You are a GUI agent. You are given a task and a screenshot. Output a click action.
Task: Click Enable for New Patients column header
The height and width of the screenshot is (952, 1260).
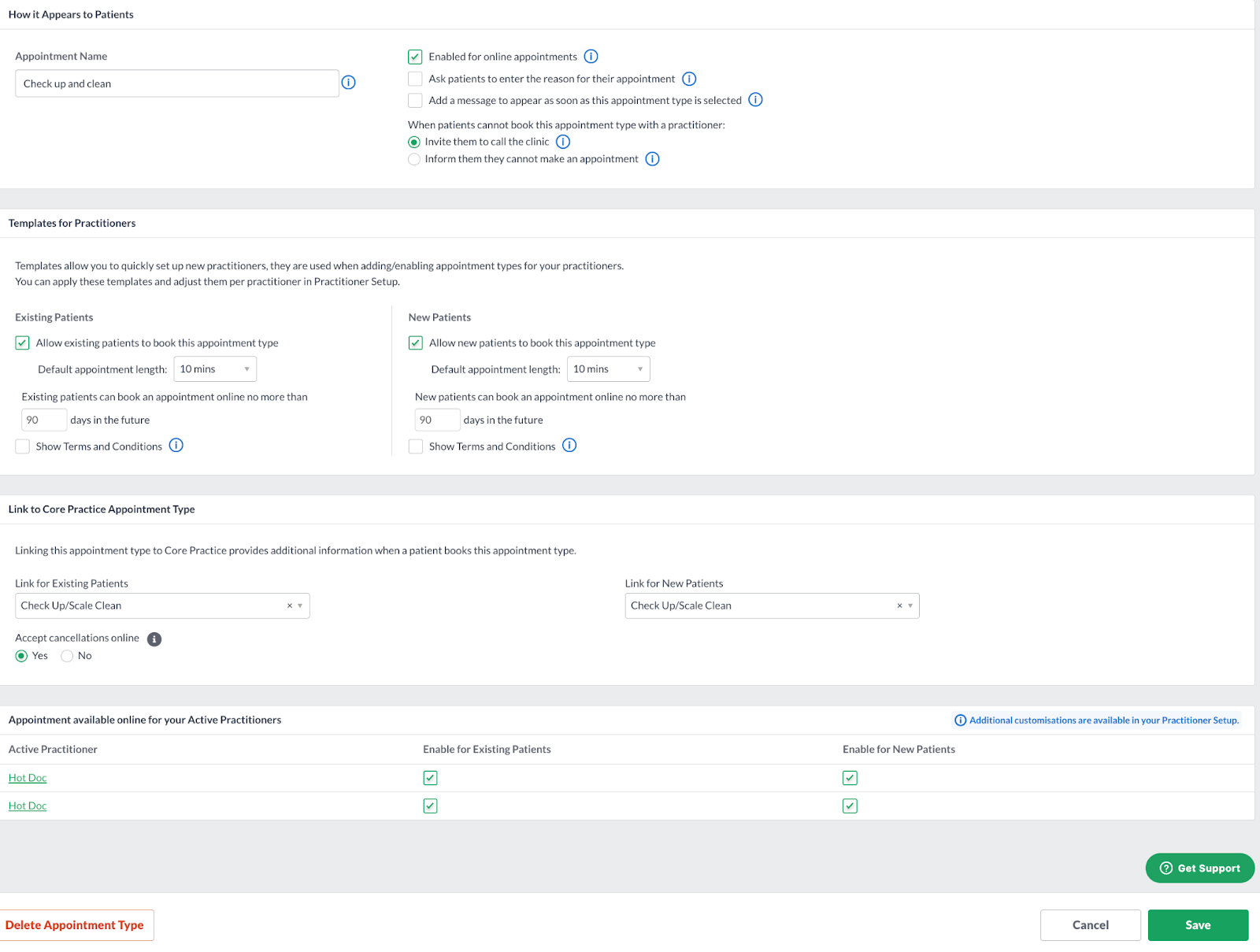pos(899,750)
